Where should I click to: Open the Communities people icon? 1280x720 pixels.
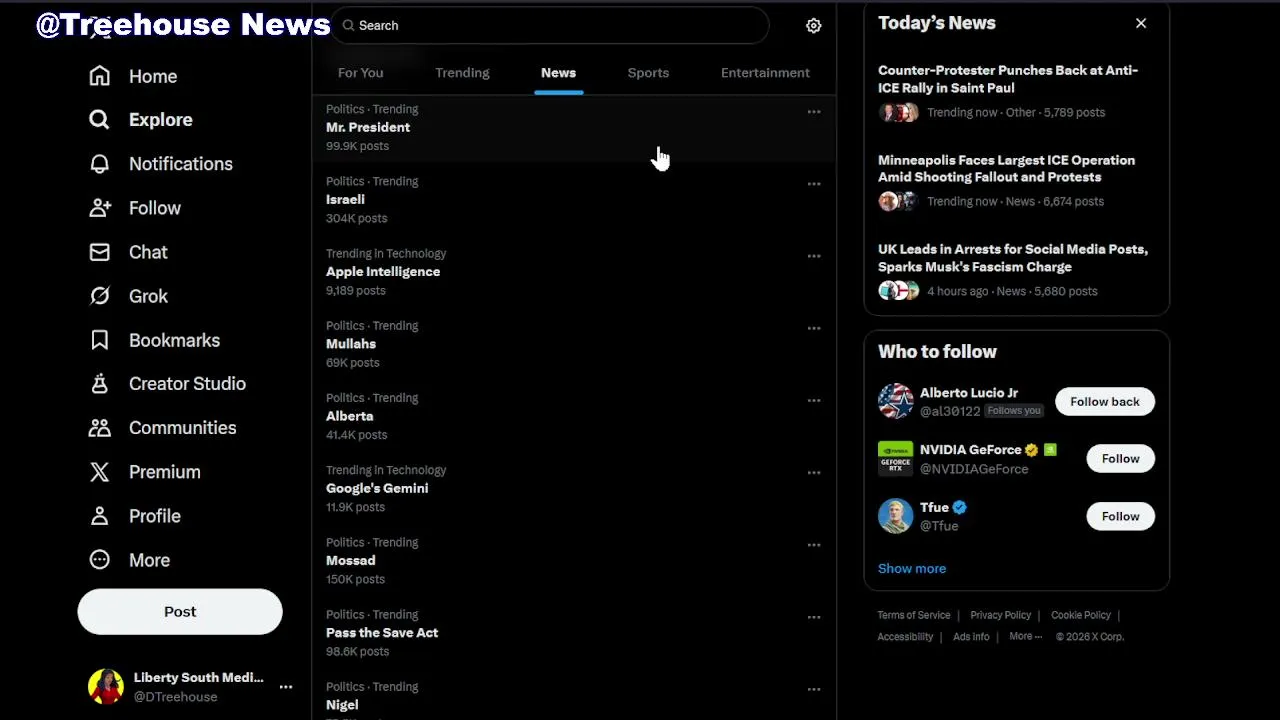point(99,428)
